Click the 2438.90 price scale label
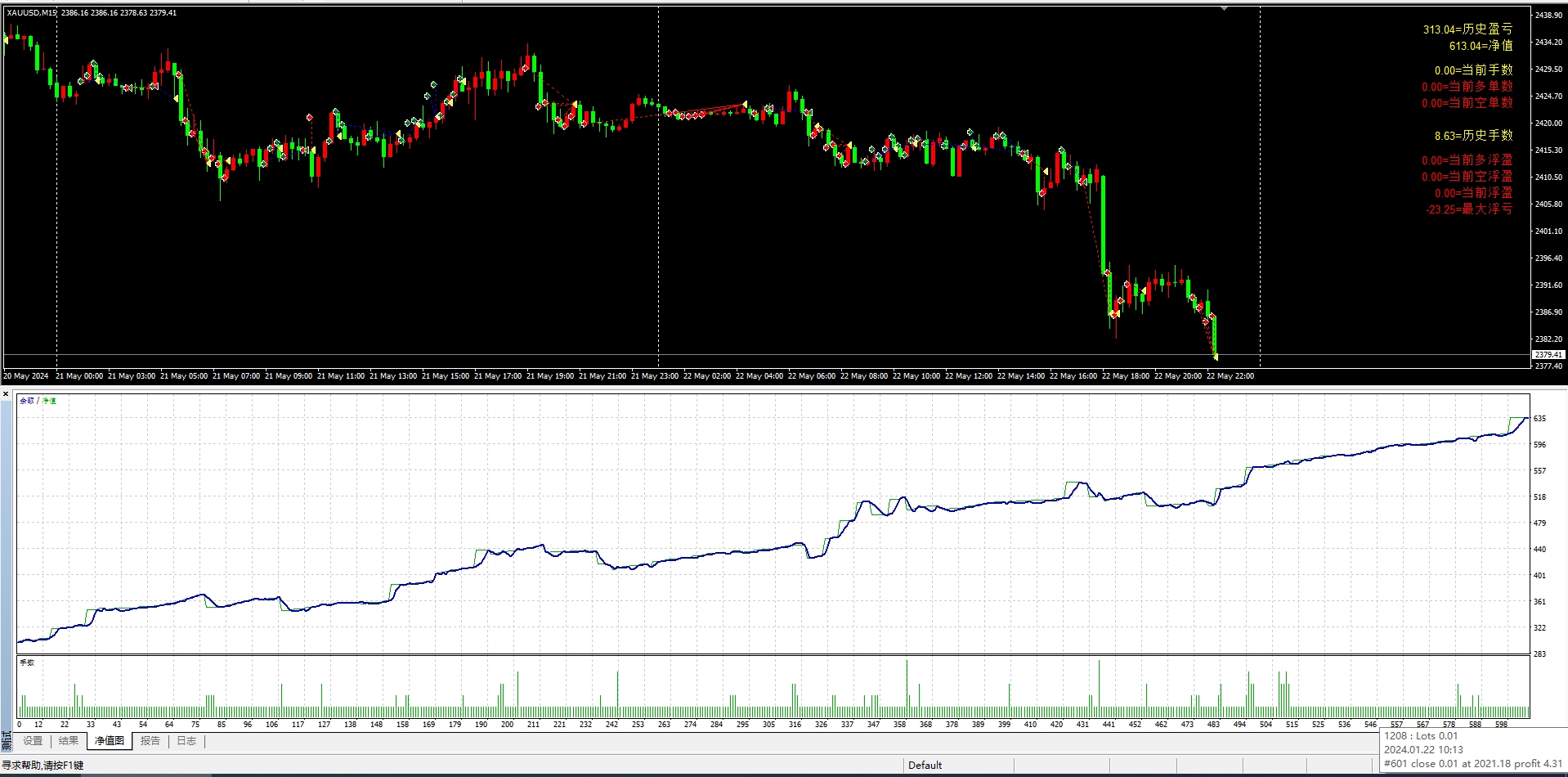Viewport: 1568px width, 777px height. pyautogui.click(x=1548, y=16)
